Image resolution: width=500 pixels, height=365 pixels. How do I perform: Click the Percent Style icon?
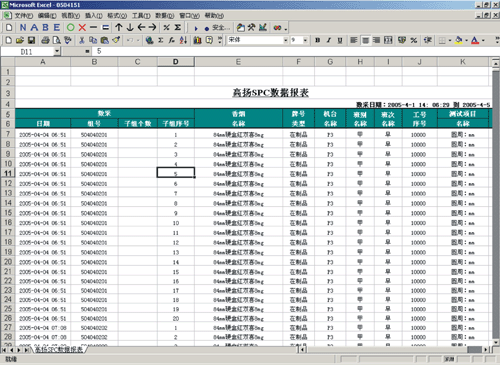[414, 40]
